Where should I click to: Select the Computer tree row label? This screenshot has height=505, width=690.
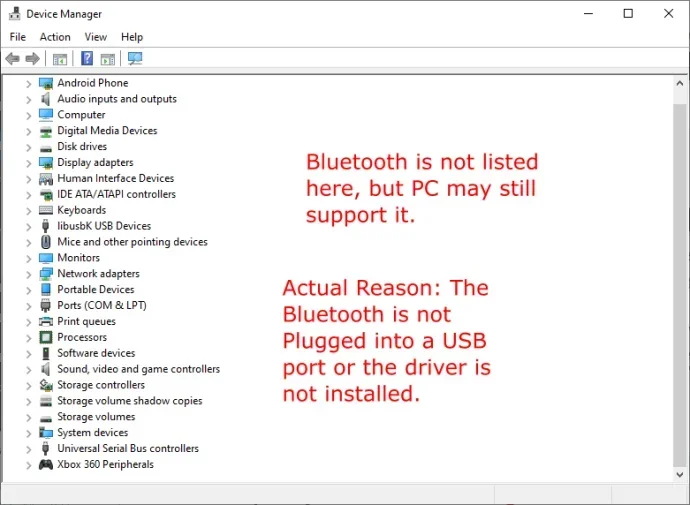click(x=81, y=115)
